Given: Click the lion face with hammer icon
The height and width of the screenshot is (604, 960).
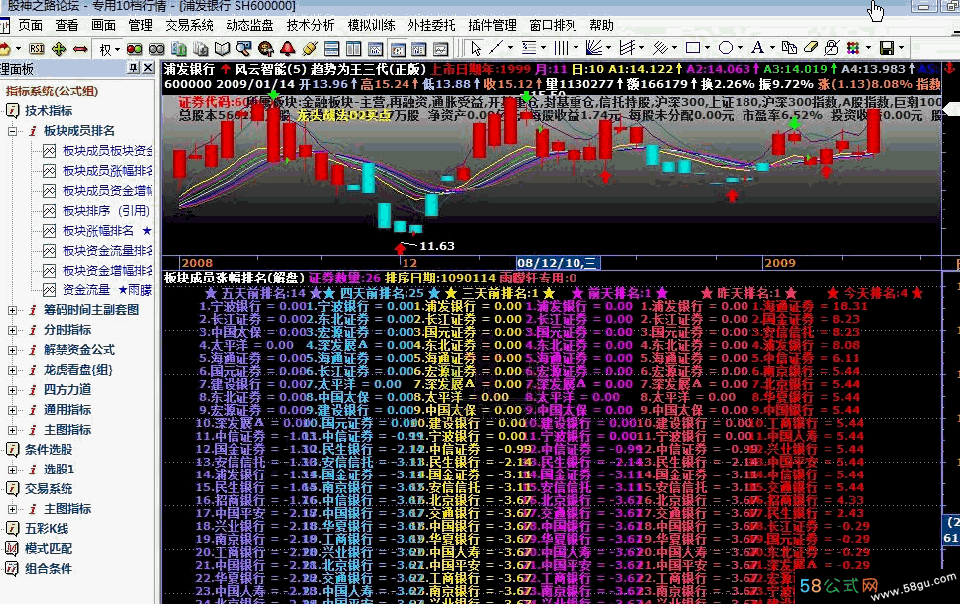Looking at the screenshot, I should click(x=266, y=48).
